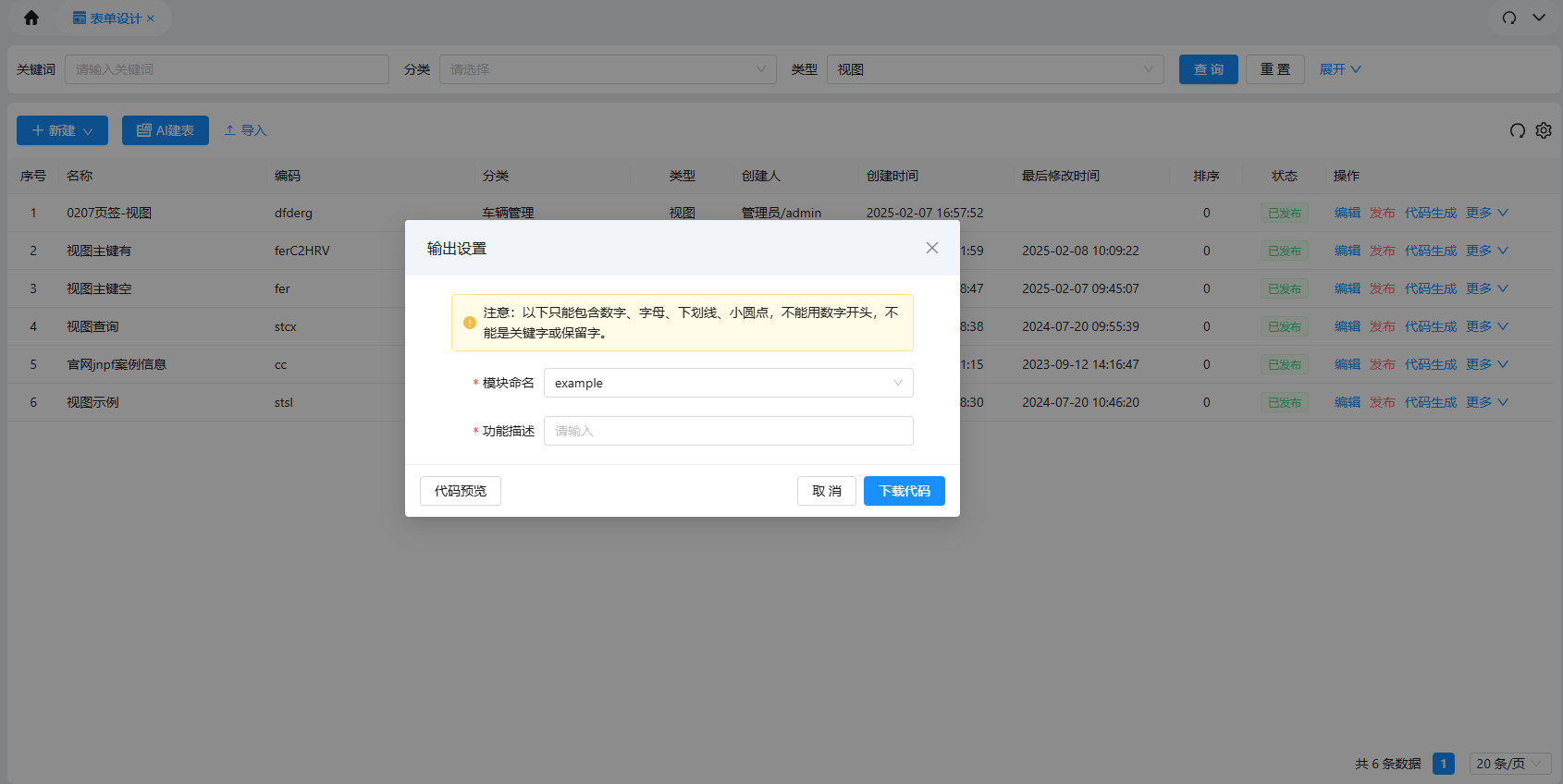Open the column settings gear icon
The width and height of the screenshot is (1563, 784).
click(1544, 130)
